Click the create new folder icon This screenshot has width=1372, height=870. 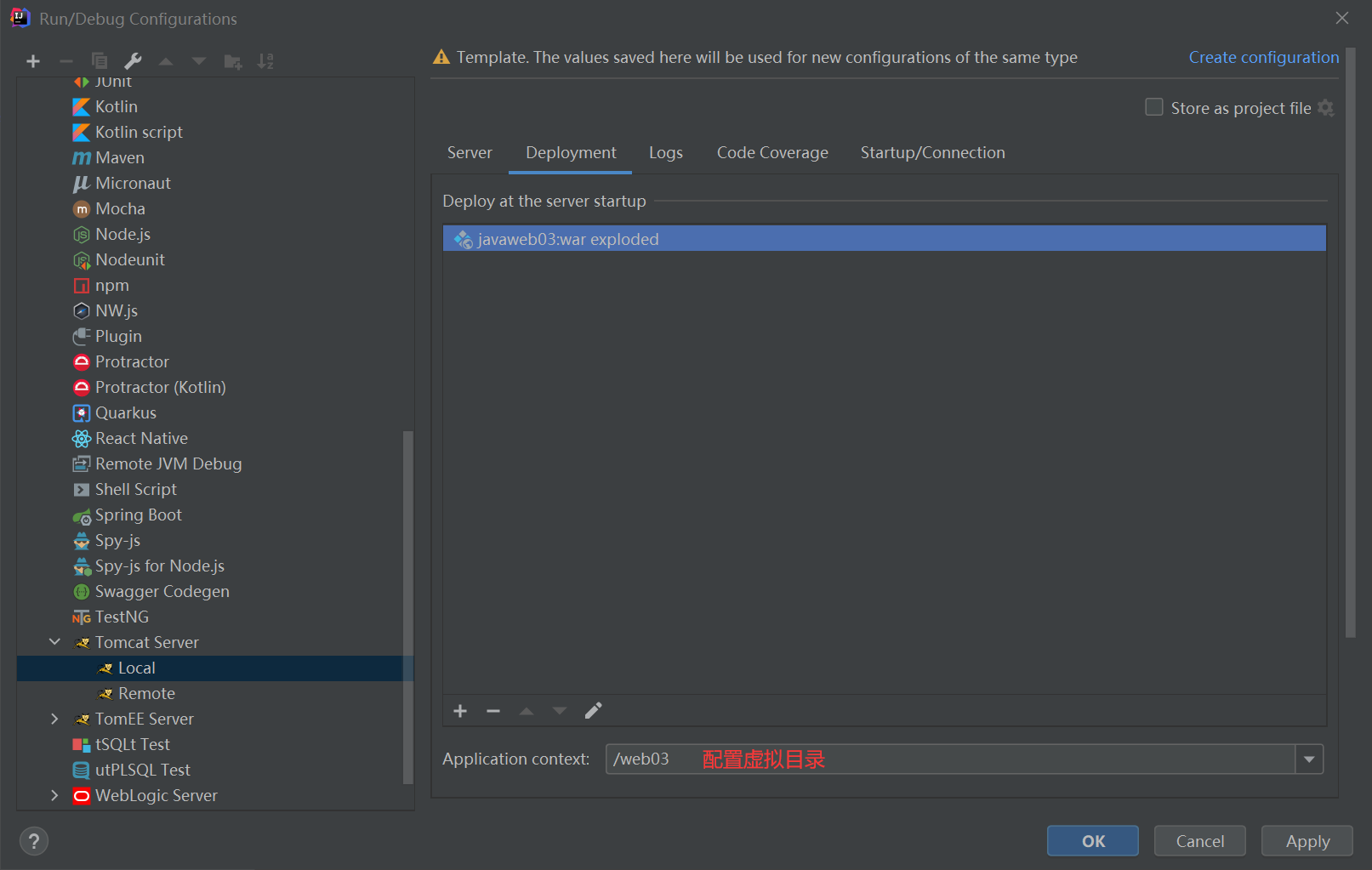(232, 61)
